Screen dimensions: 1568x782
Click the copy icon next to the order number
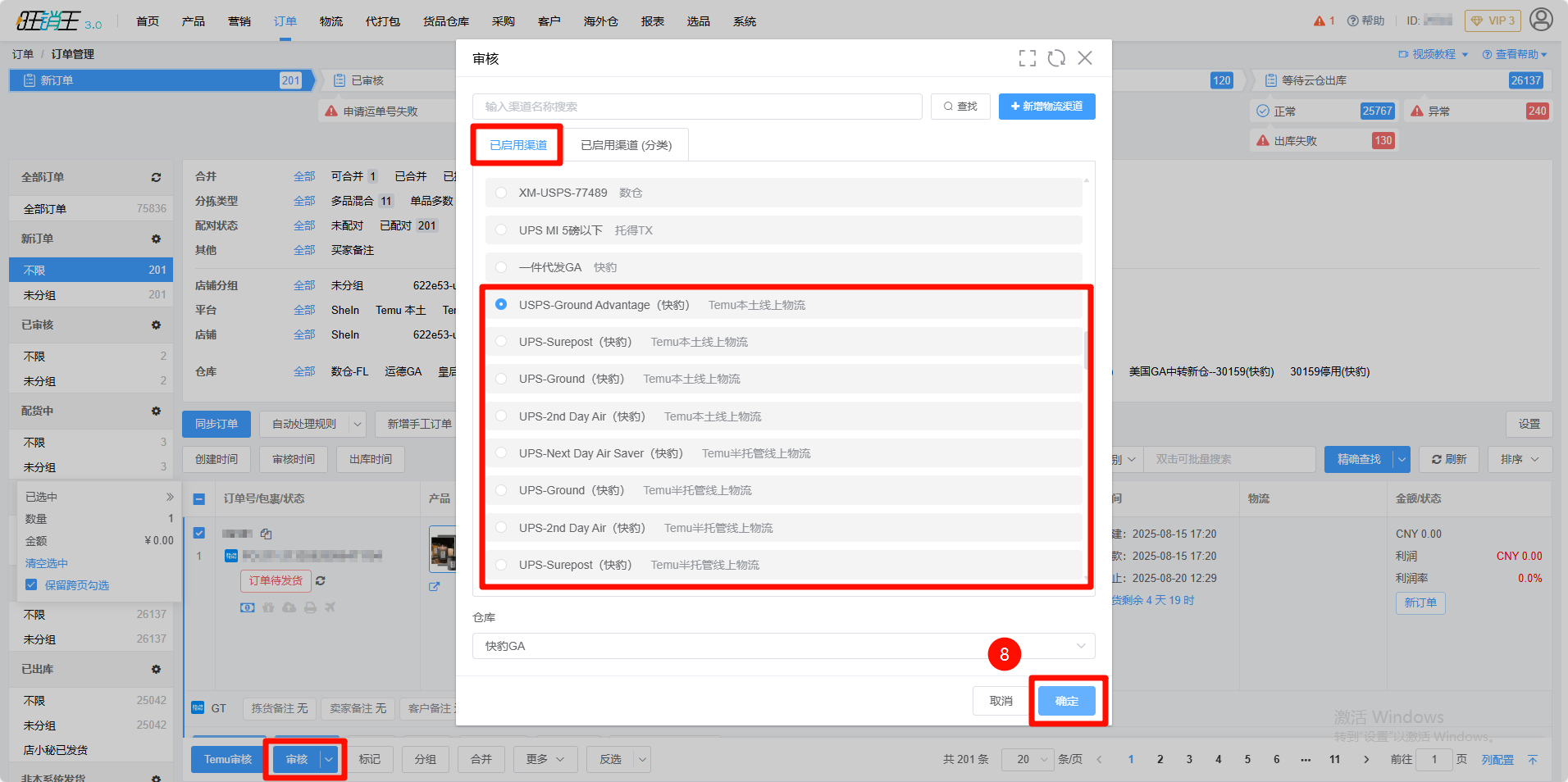click(266, 534)
